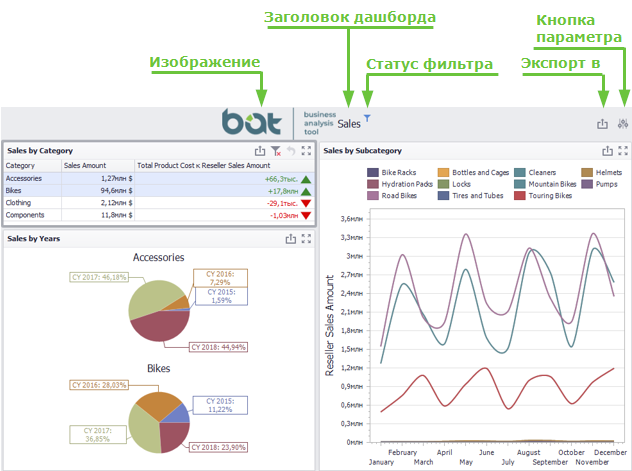Sort by the Sales Amount column header
The height and width of the screenshot is (471, 632).
[x=98, y=166]
